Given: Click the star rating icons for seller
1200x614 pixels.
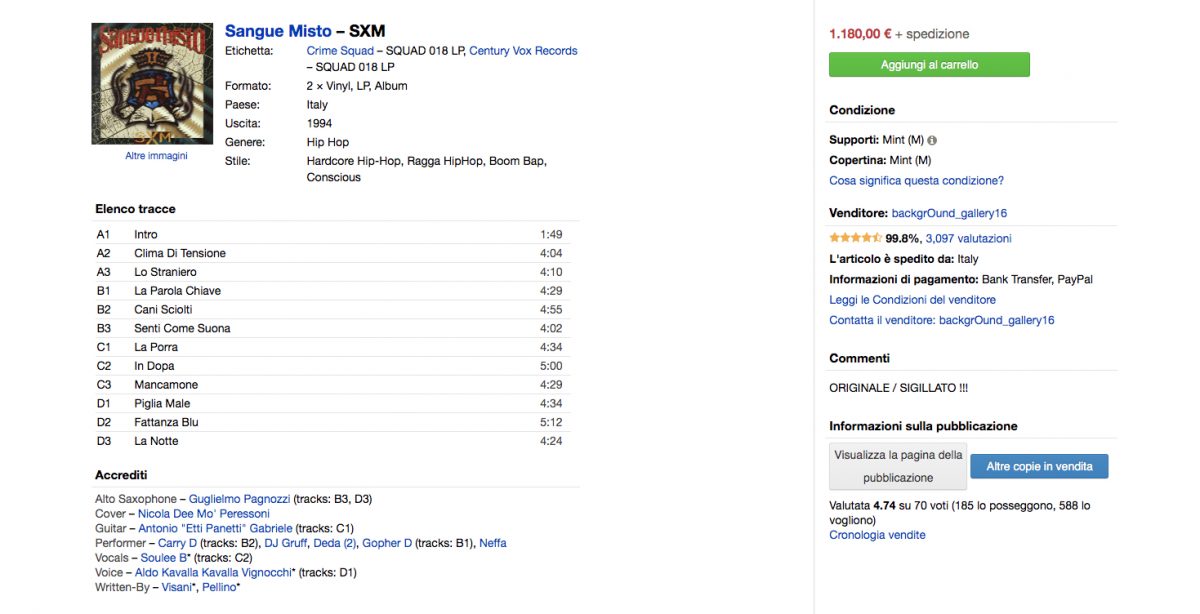Looking at the screenshot, I should pyautogui.click(x=855, y=238).
